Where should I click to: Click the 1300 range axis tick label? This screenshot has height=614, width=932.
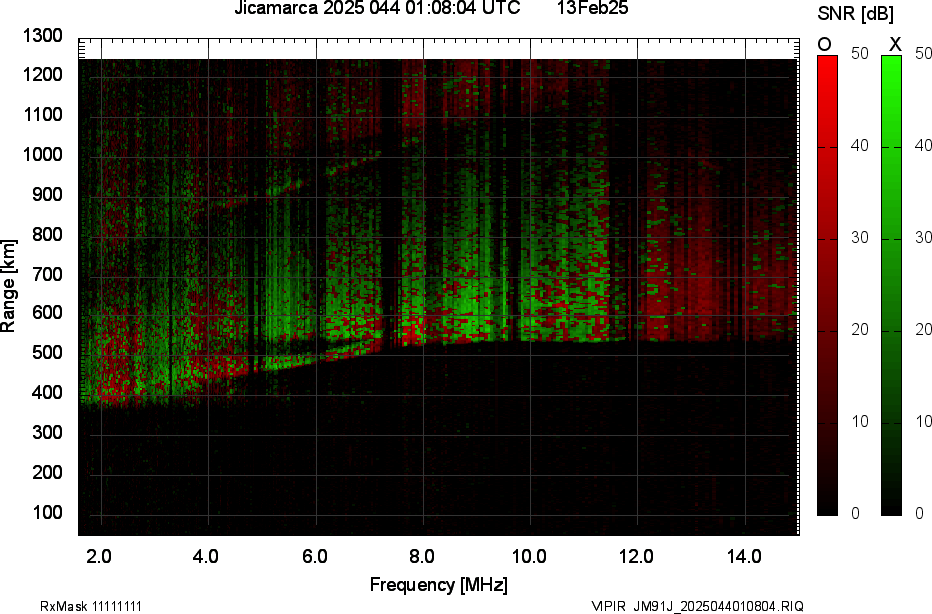pyautogui.click(x=42, y=36)
